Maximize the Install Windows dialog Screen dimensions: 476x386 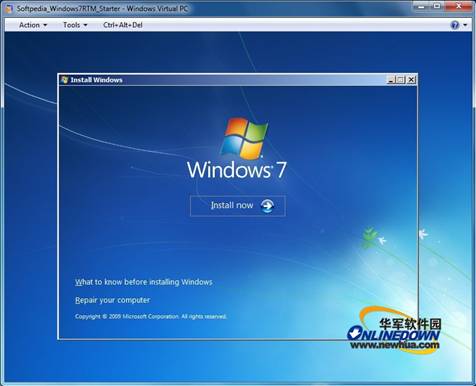[x=401, y=80]
